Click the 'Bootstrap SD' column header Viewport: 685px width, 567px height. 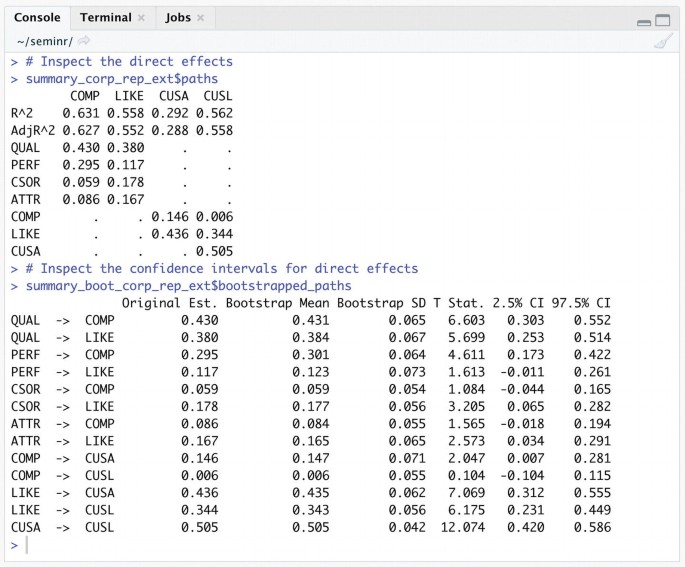point(381,303)
